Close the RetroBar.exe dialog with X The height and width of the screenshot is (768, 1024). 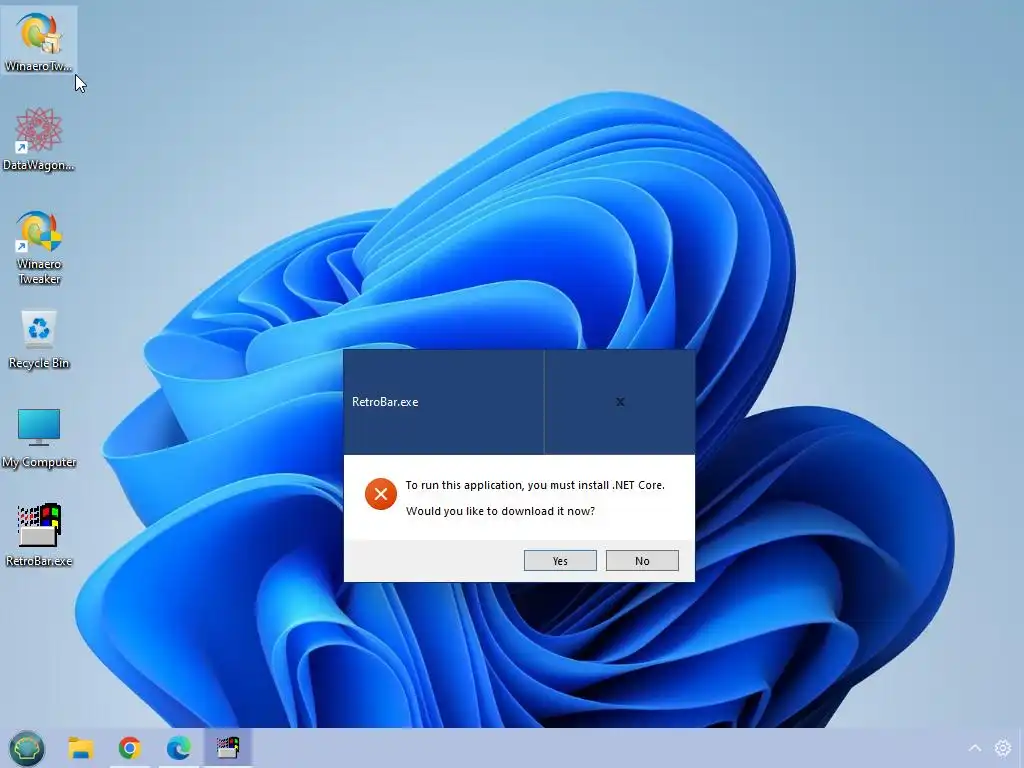620,402
